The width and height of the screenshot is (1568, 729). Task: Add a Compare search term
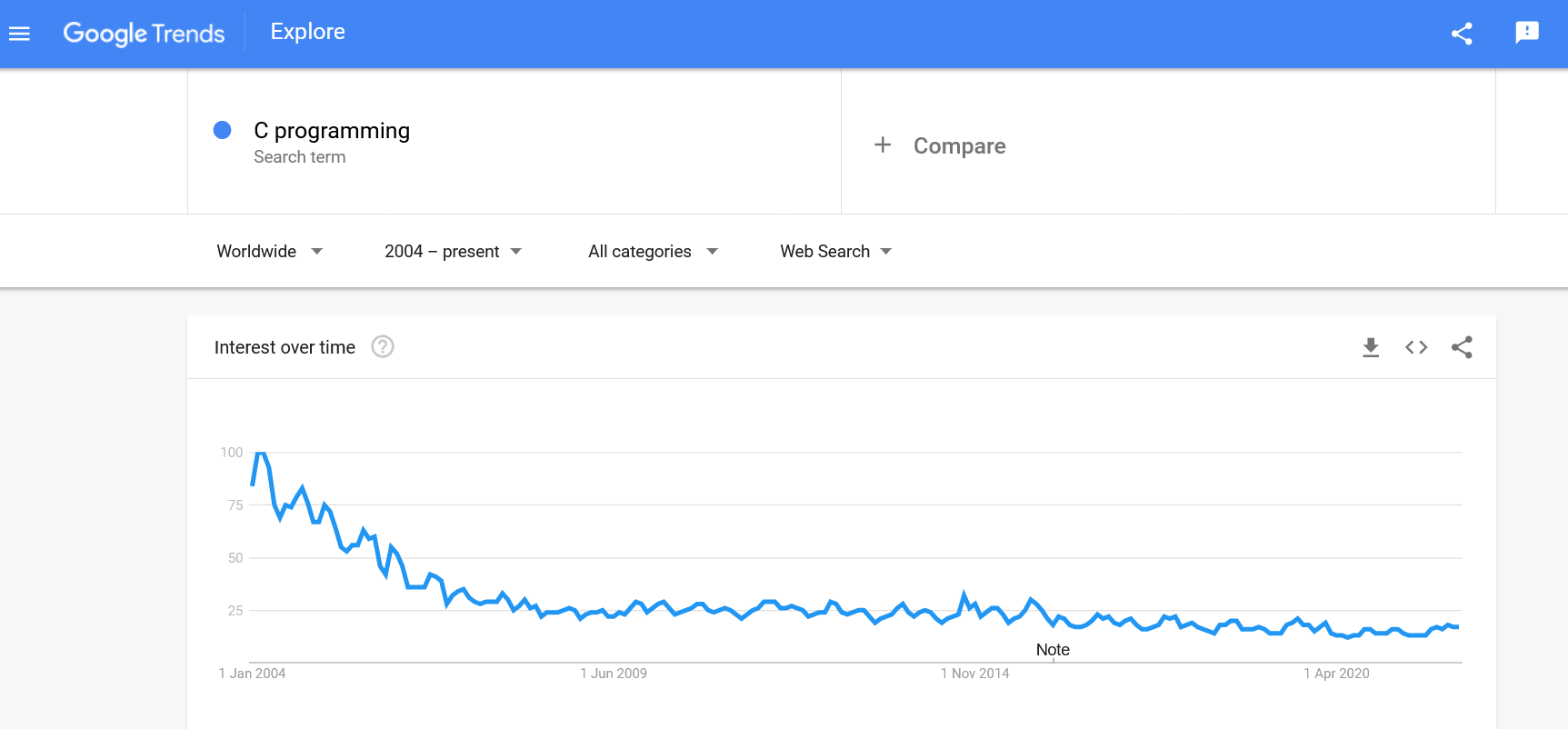coord(959,146)
